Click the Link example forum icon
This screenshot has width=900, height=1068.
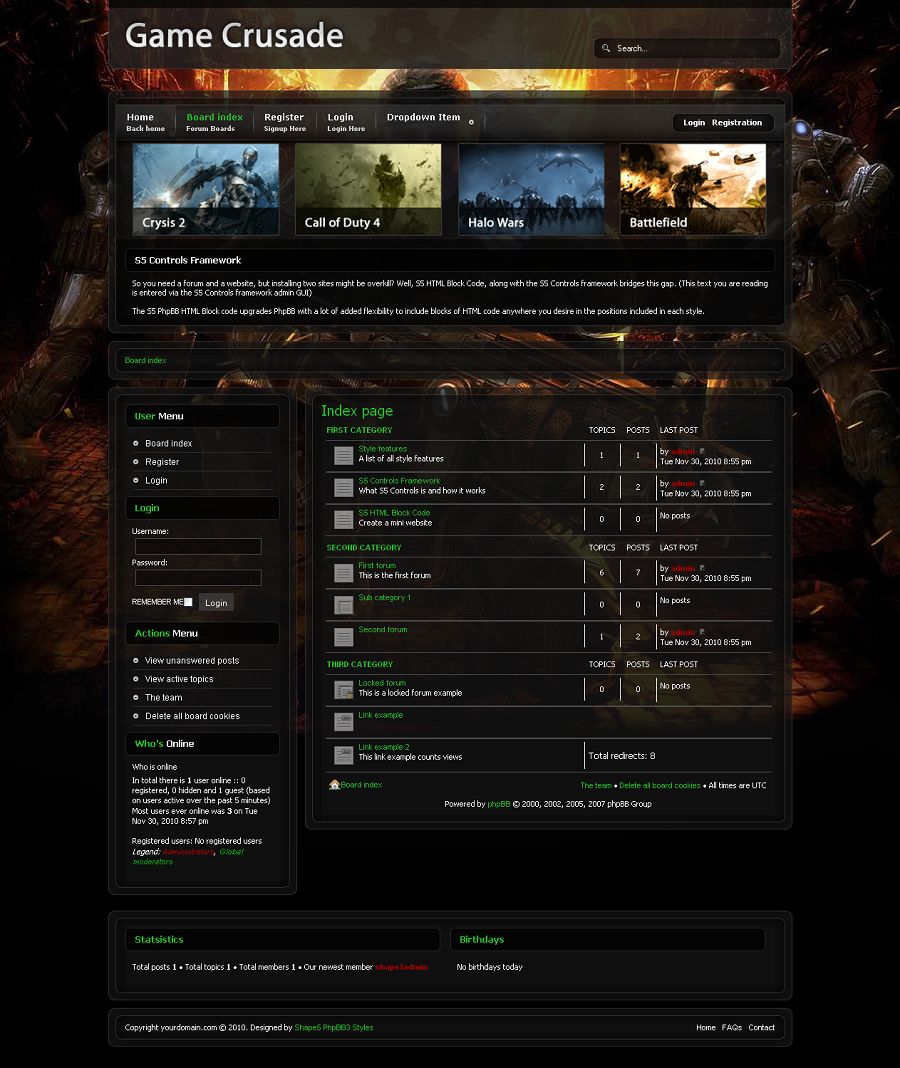[x=343, y=721]
